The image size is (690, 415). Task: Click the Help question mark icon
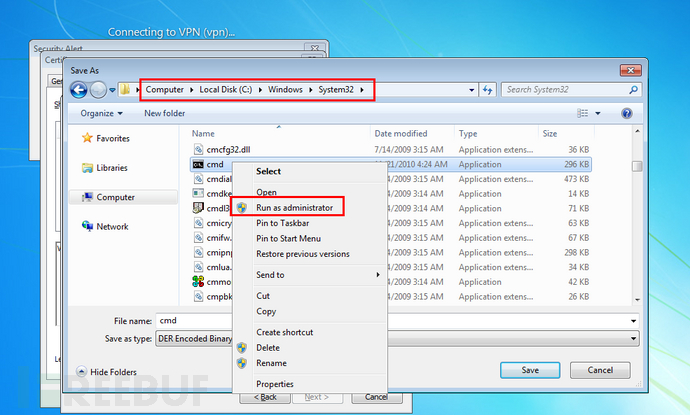pos(627,113)
